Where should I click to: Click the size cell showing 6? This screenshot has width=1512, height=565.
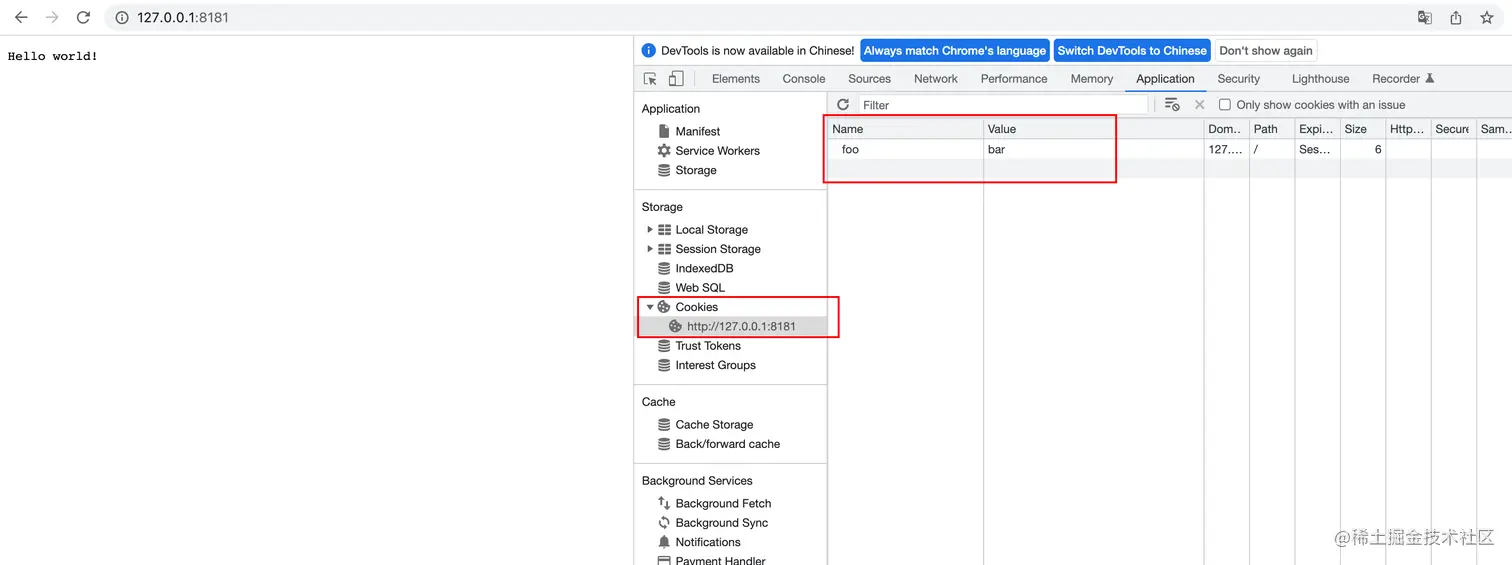pyautogui.click(x=1363, y=149)
